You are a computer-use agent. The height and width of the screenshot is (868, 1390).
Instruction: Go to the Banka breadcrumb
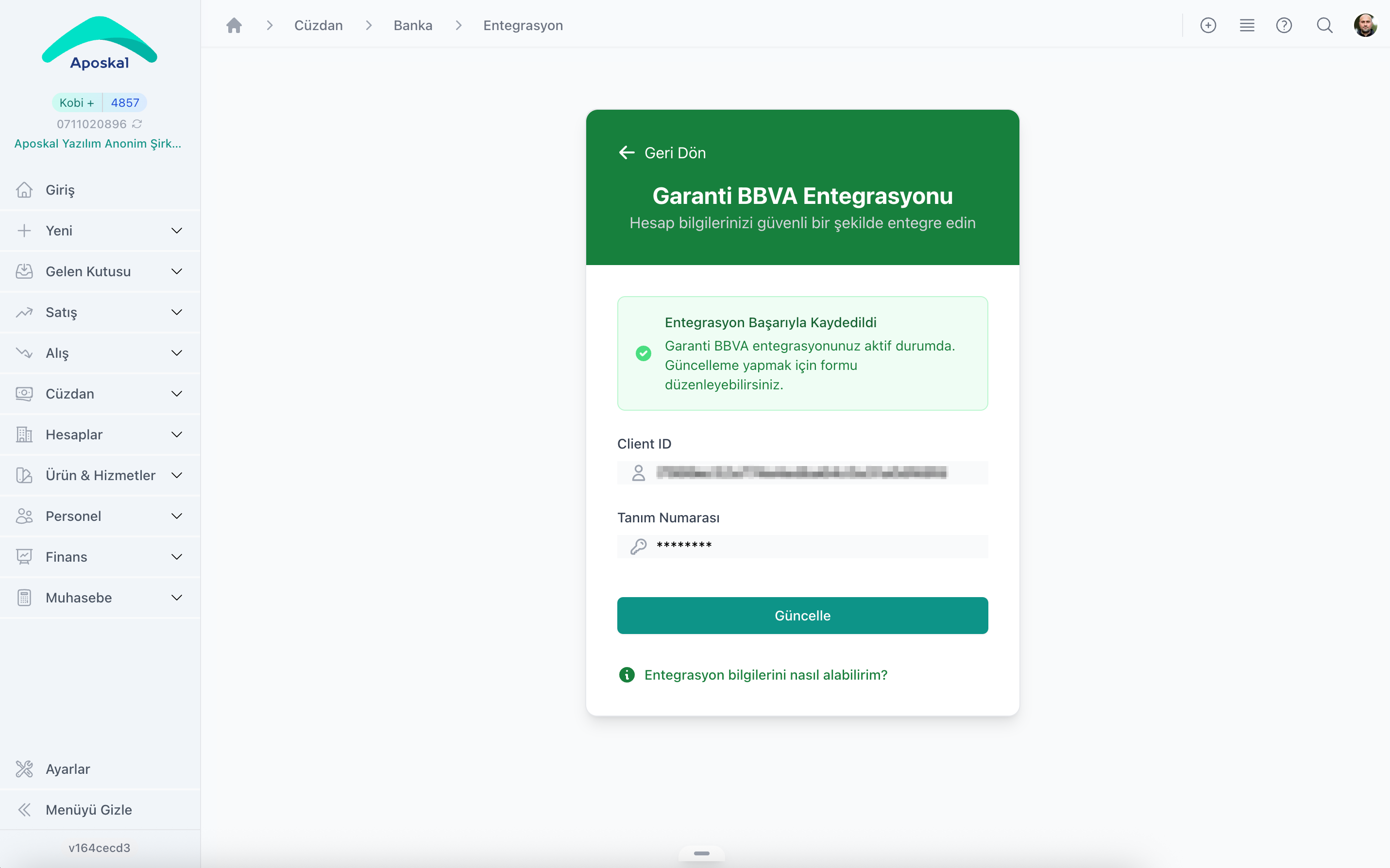(413, 25)
